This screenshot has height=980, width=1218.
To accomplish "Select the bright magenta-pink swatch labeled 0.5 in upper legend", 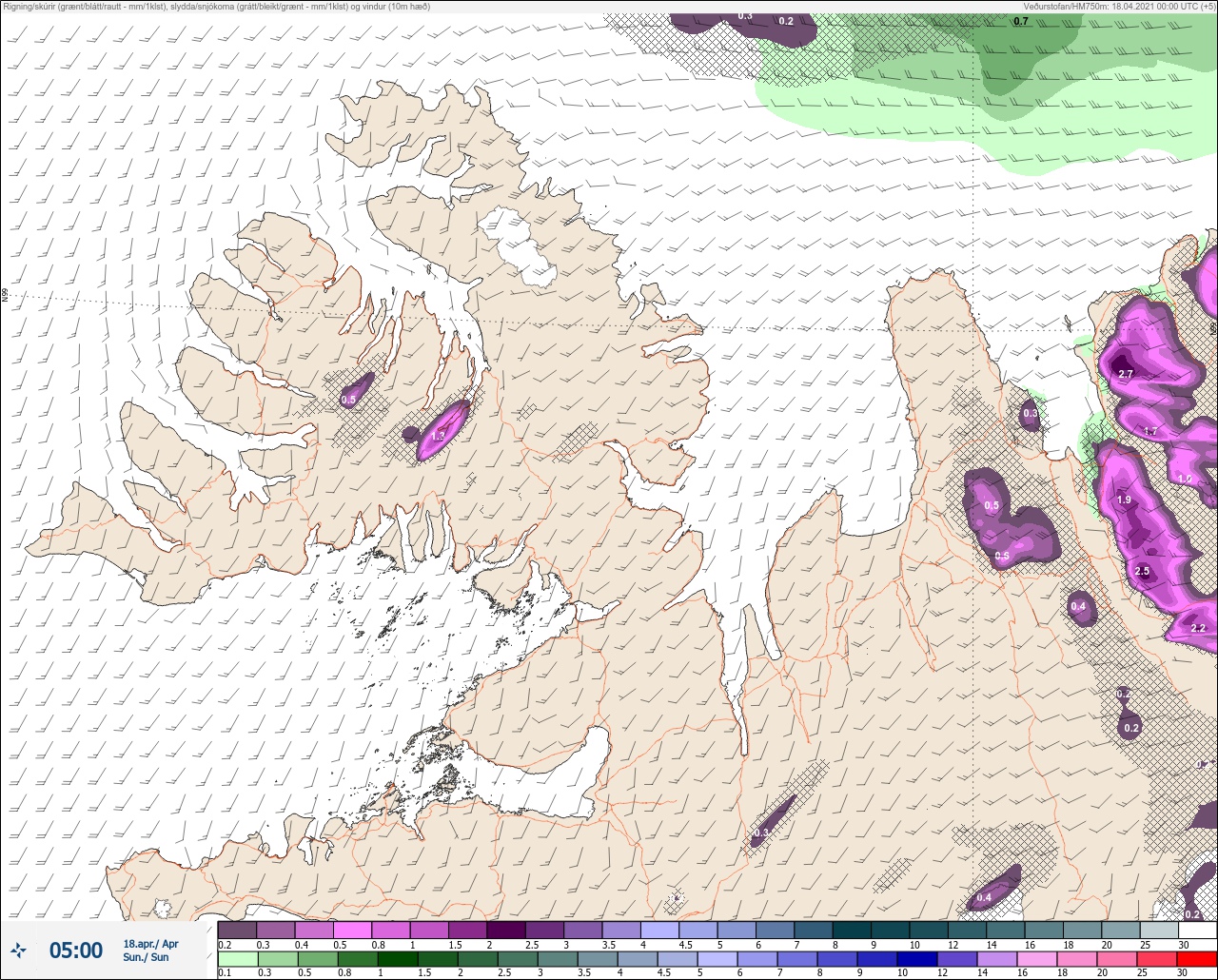I will 352,930.
